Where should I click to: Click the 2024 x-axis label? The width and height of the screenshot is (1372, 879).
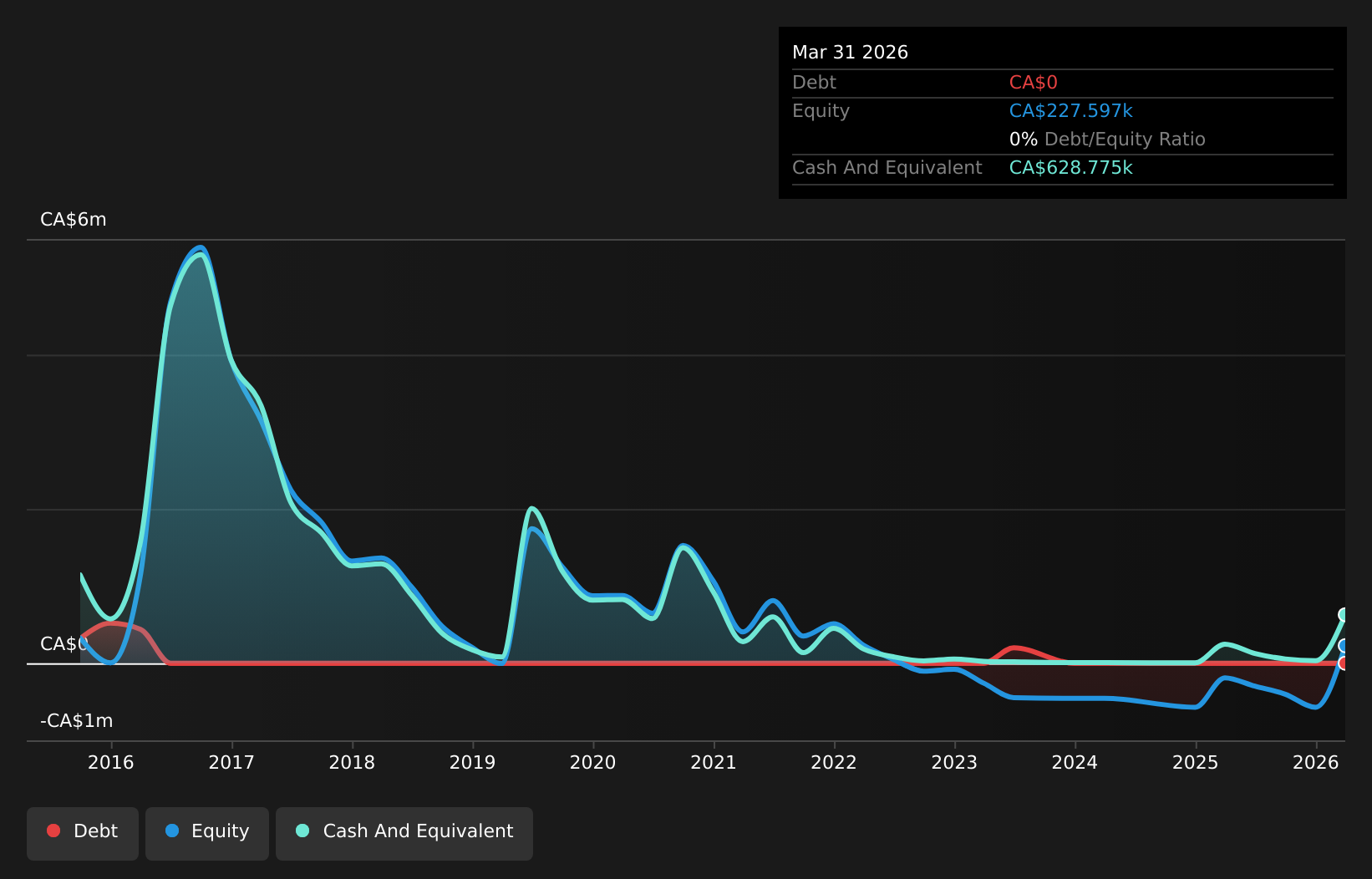pyautogui.click(x=1075, y=762)
